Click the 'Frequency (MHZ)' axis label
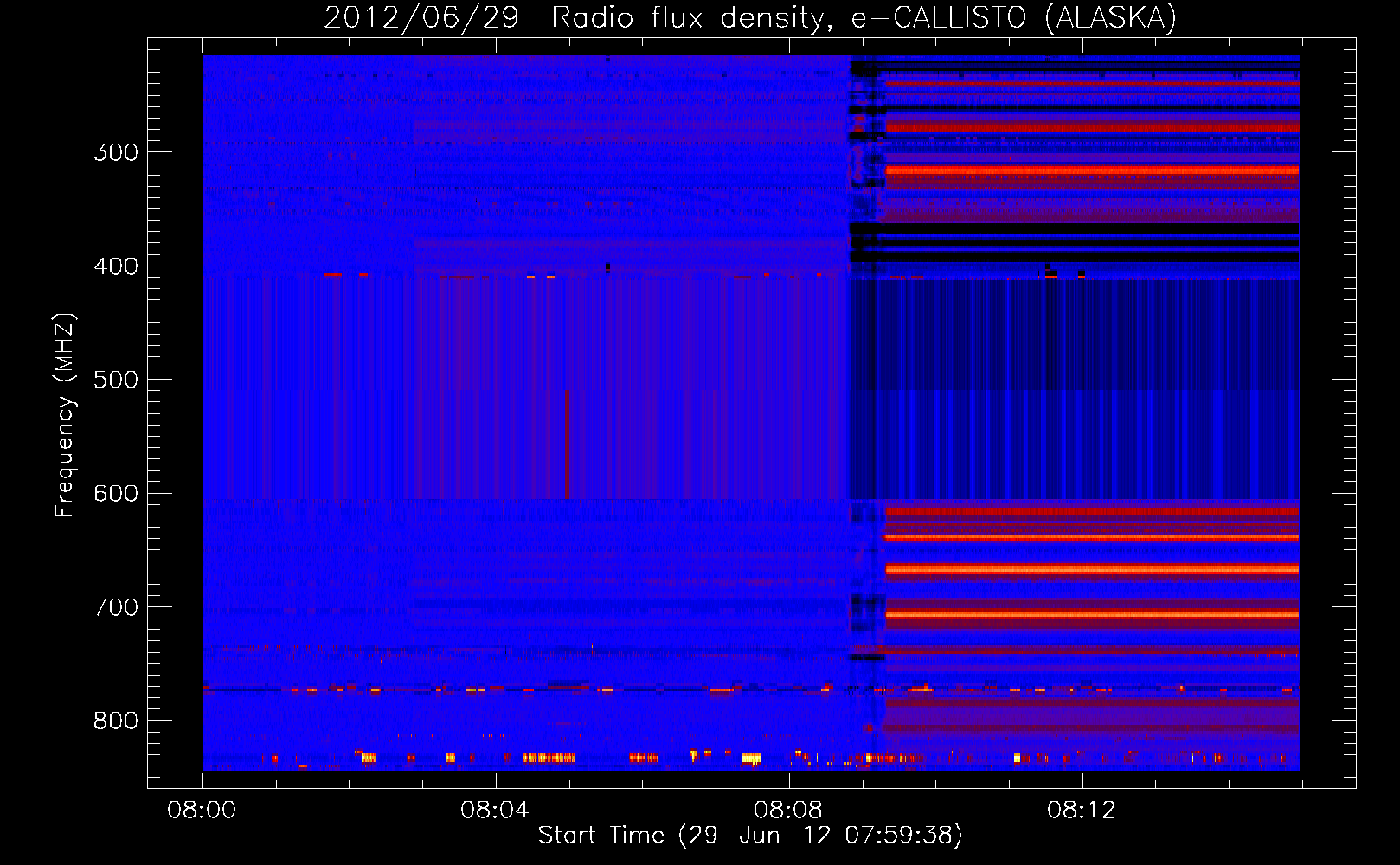Image resolution: width=1400 pixels, height=865 pixels. [65, 415]
